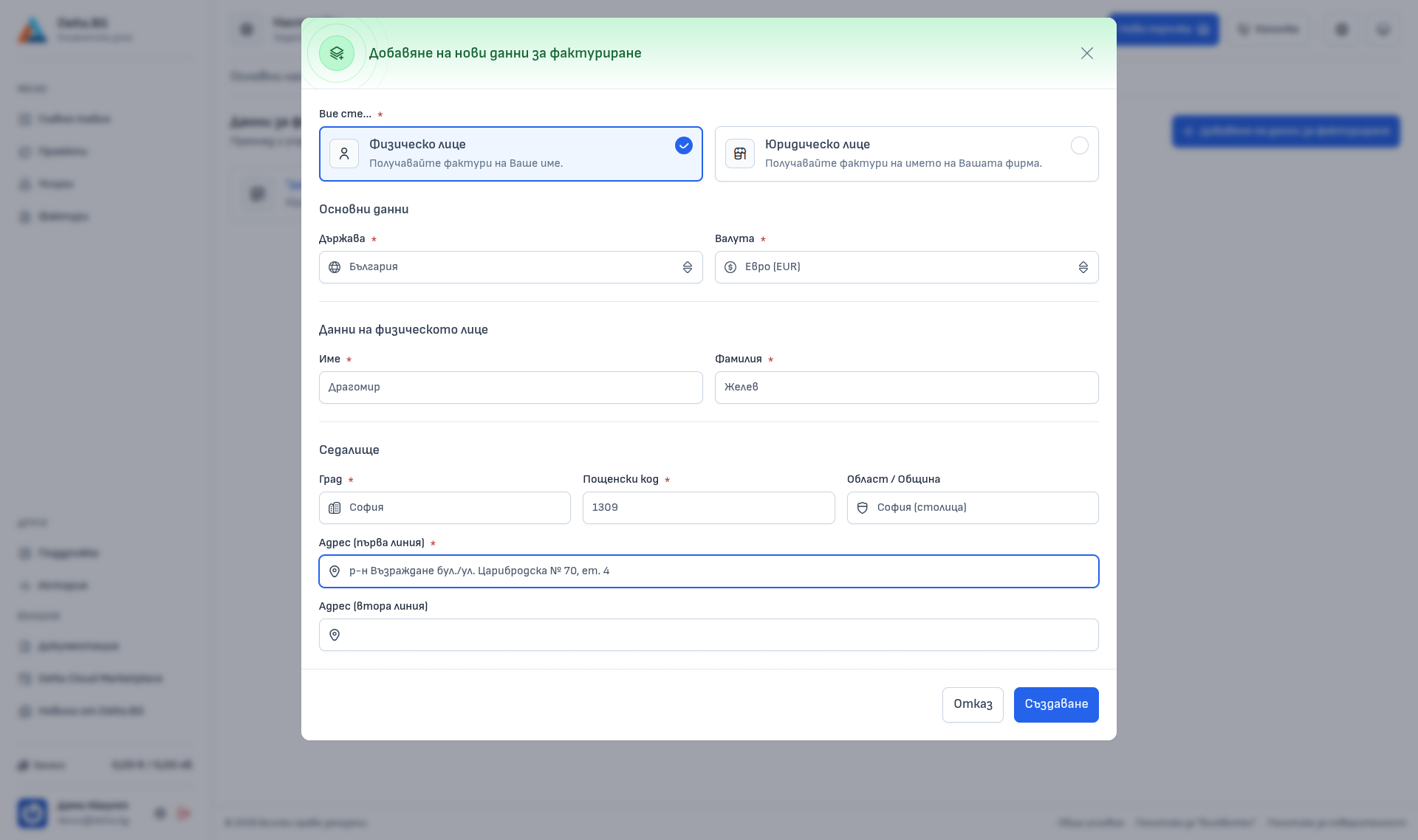1418x840 pixels.
Task: Click the map pin icon in second address line
Action: (335, 635)
